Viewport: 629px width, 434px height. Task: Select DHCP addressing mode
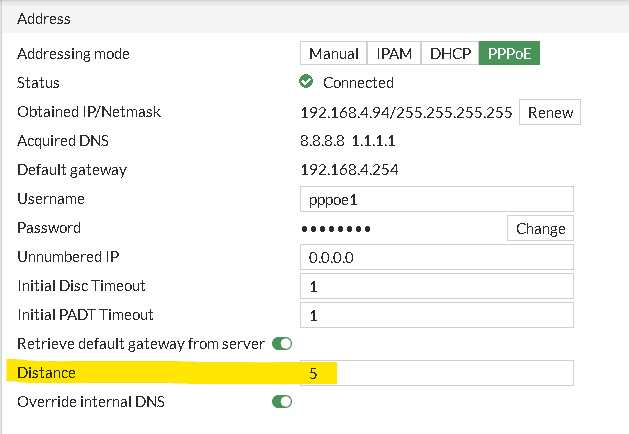[450, 53]
